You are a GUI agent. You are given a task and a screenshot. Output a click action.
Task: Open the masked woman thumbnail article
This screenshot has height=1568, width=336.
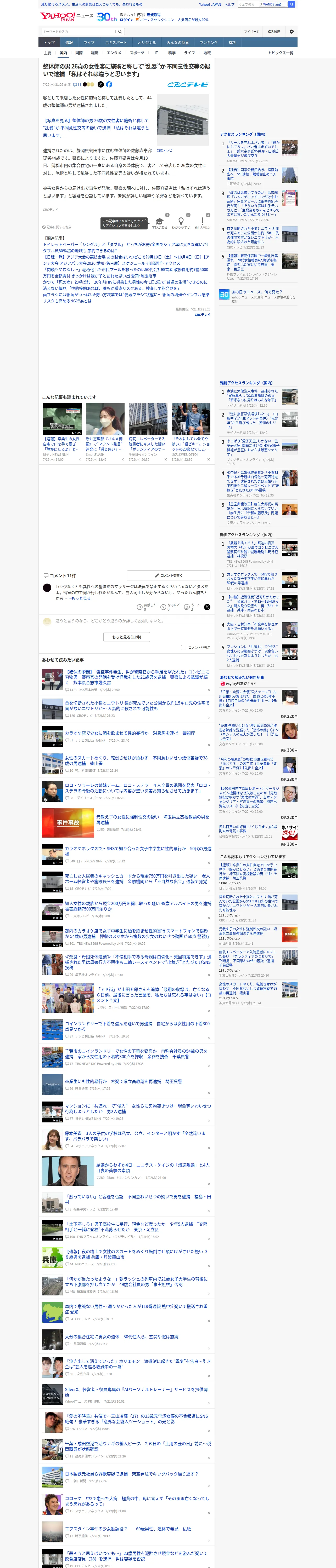point(105,419)
